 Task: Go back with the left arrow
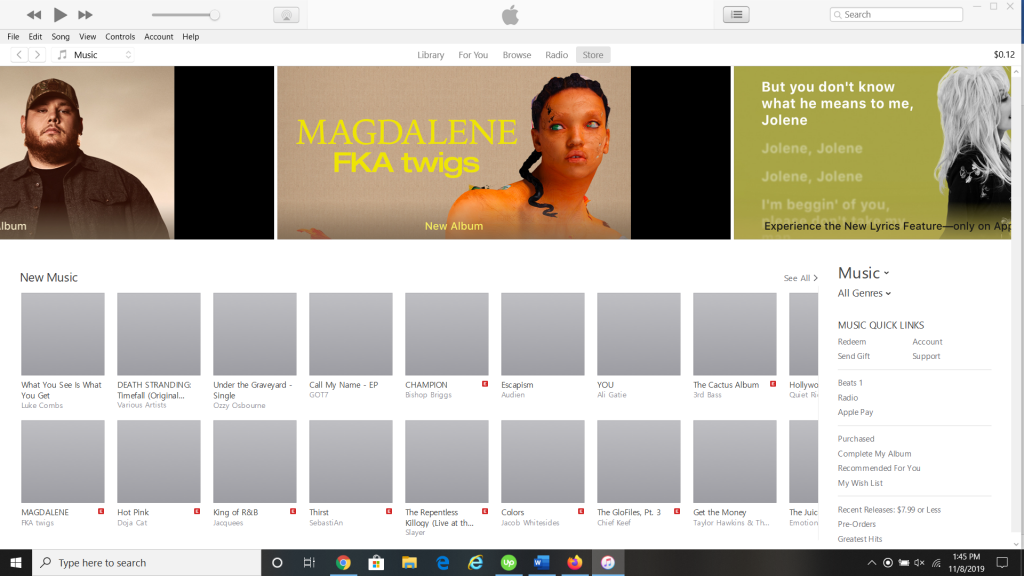[x=20, y=55]
